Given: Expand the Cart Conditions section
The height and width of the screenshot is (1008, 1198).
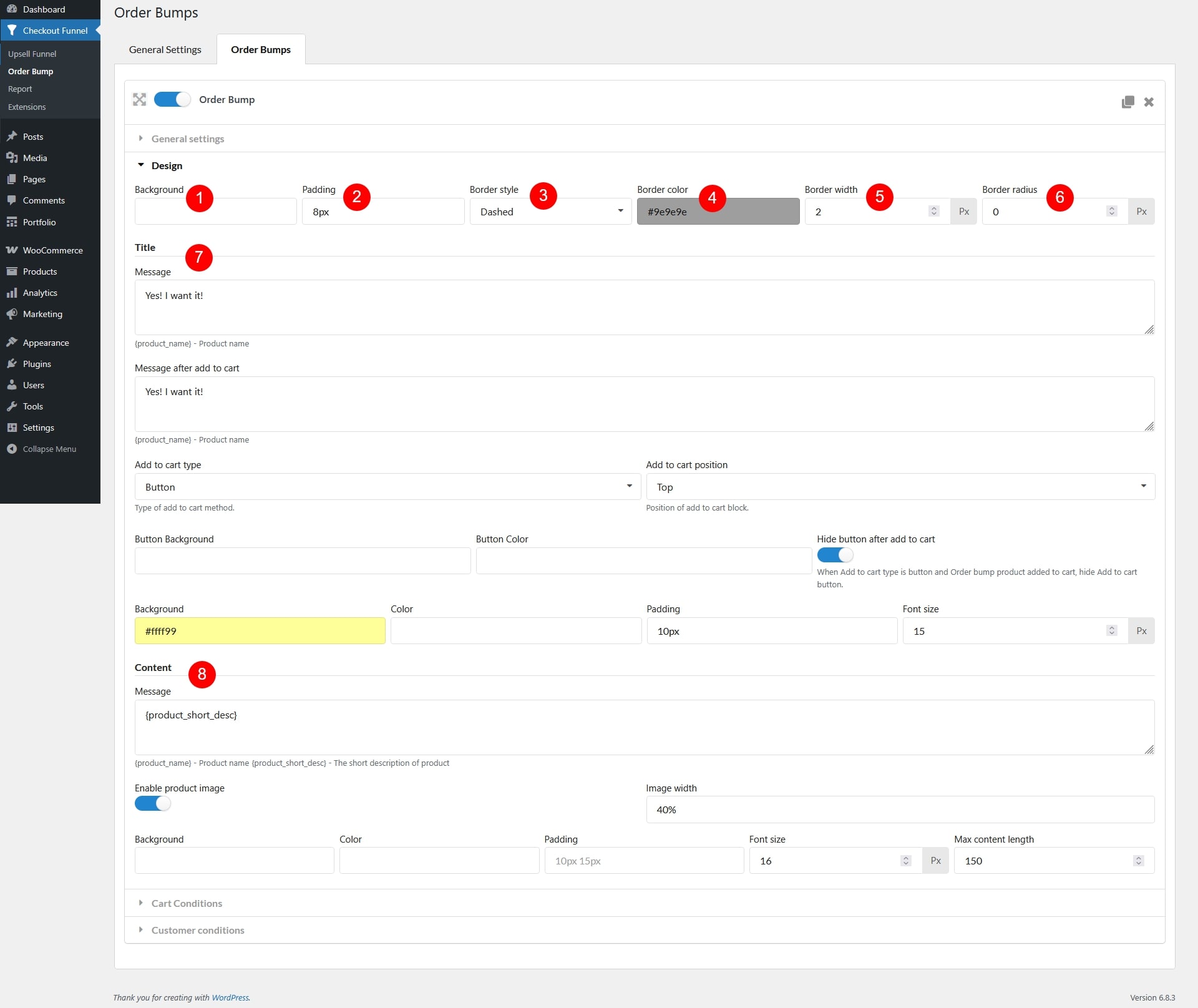Looking at the screenshot, I should (x=187, y=903).
